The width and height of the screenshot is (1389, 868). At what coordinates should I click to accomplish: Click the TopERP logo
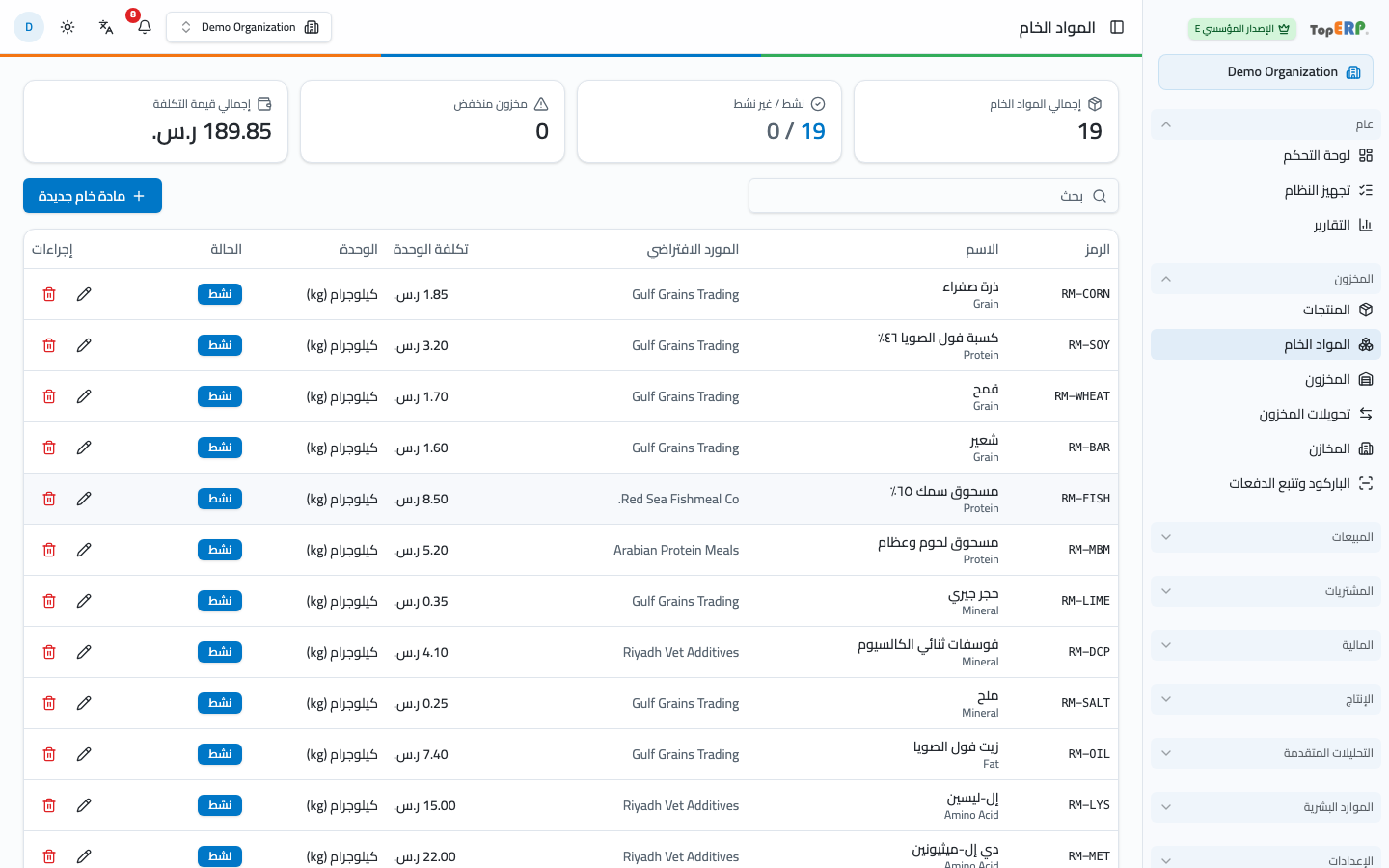(x=1339, y=29)
